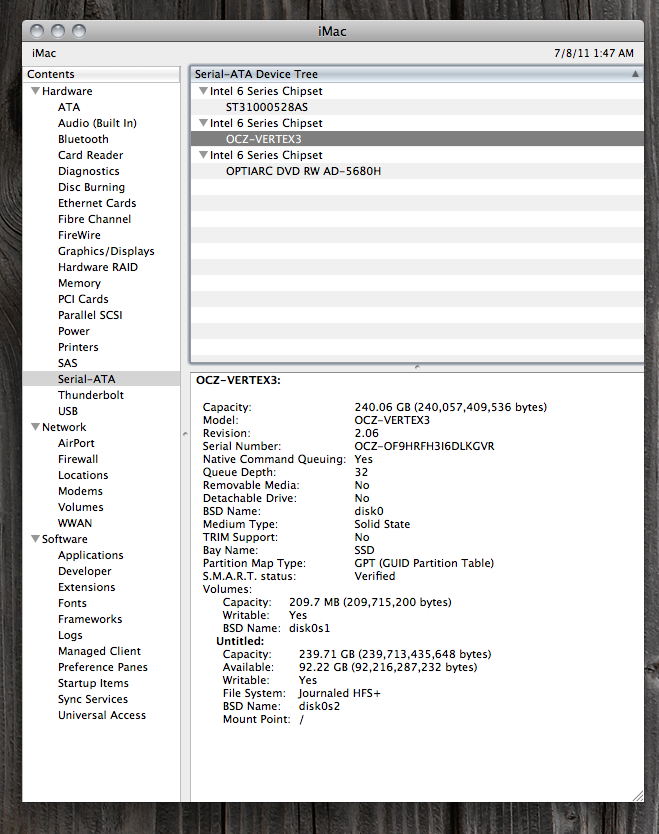659x834 pixels.
Task: Select Modems in the sidebar
Action: click(x=80, y=491)
